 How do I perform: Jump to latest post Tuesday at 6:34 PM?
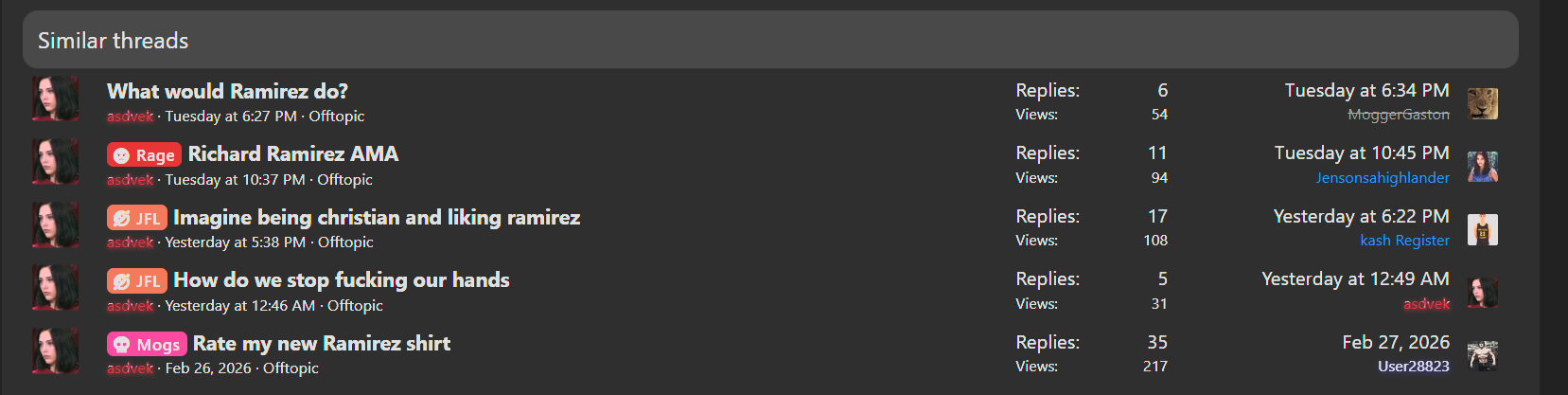[1366, 90]
